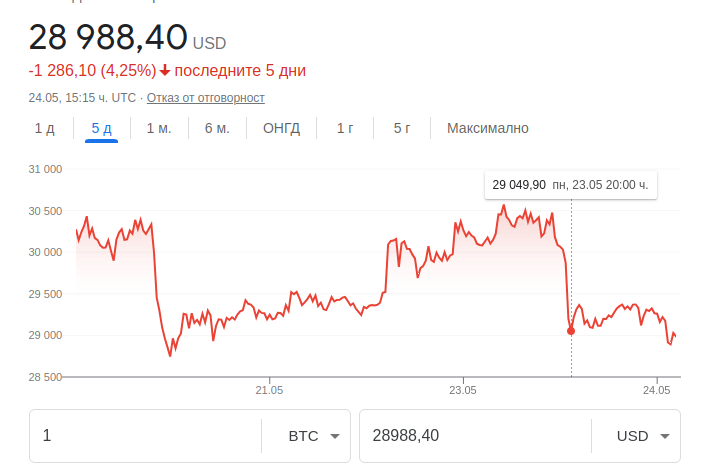
Task: Click the BTC dropdown arrow icon
Action: click(334, 436)
